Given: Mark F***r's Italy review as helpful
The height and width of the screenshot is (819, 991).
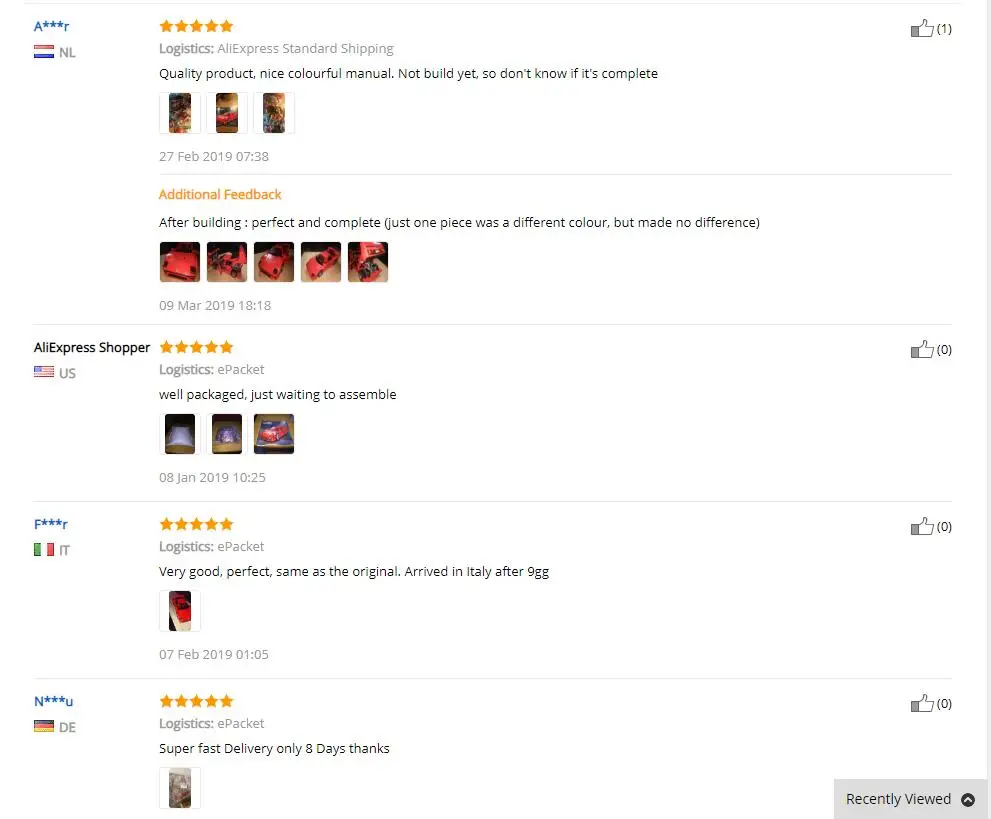Looking at the screenshot, I should tap(922, 526).
